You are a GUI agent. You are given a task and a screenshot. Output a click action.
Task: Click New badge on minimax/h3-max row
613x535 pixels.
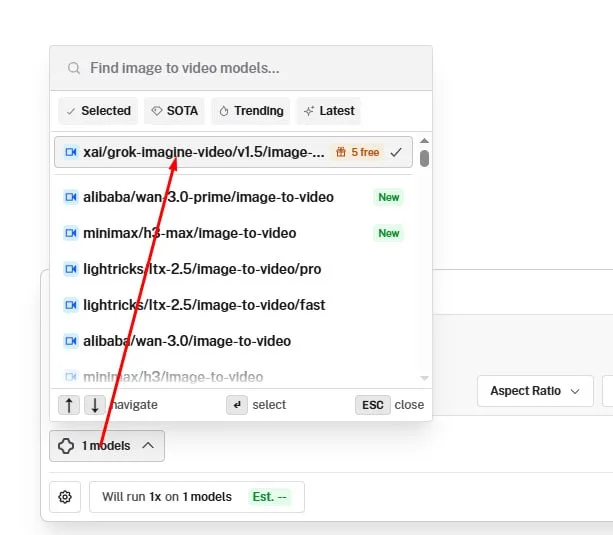(x=389, y=233)
